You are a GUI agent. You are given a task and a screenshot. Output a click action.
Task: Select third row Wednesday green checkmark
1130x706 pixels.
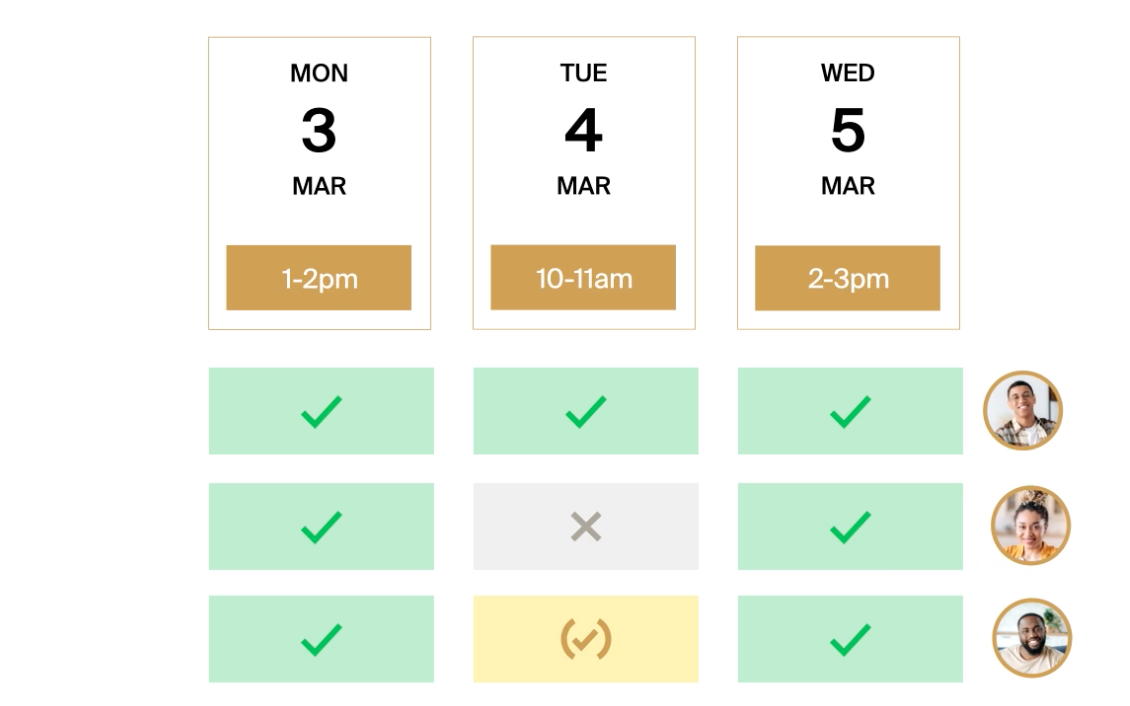click(x=850, y=640)
